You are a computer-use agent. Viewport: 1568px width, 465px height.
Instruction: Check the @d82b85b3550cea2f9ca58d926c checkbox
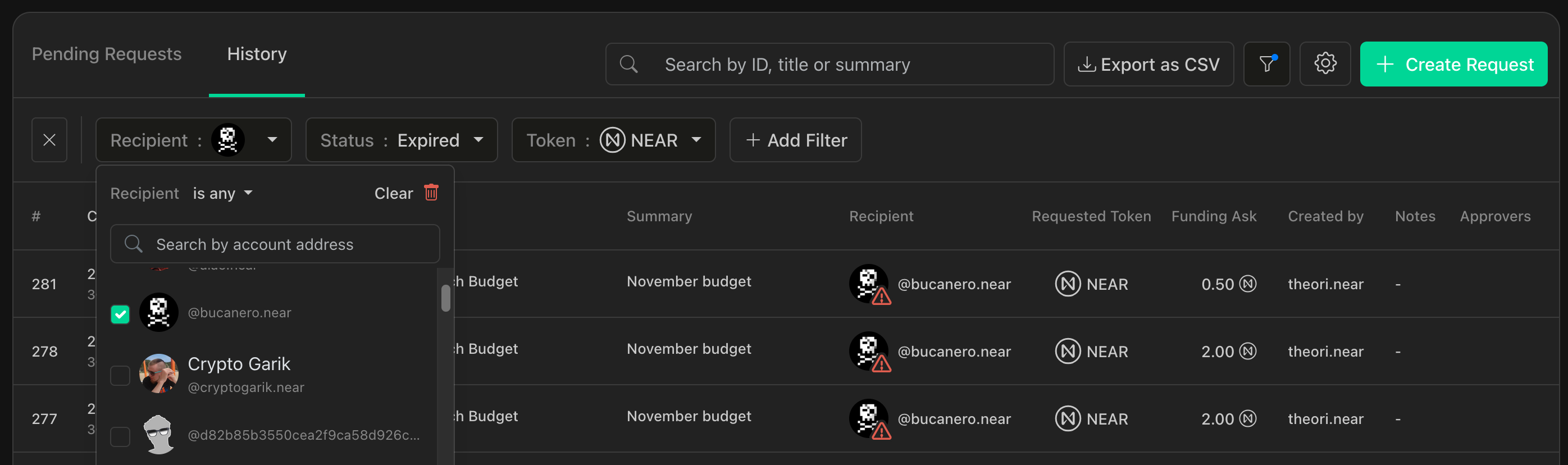tap(120, 436)
